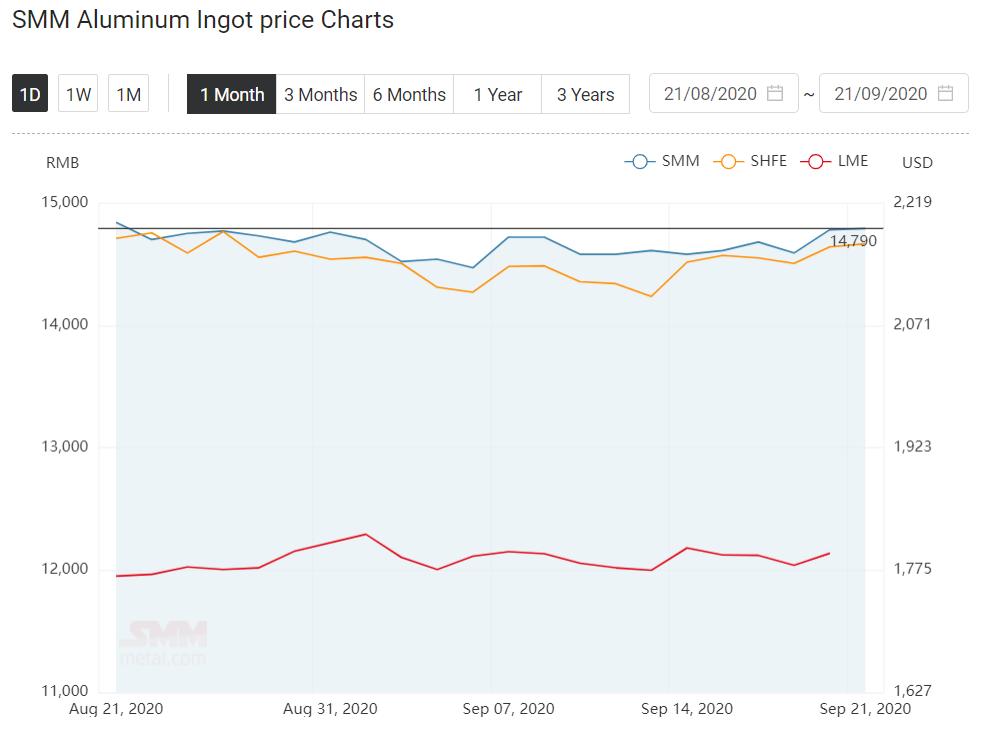The width and height of the screenshot is (985, 742).
Task: Open the 21/08/2020 start date field
Action: coord(724,93)
